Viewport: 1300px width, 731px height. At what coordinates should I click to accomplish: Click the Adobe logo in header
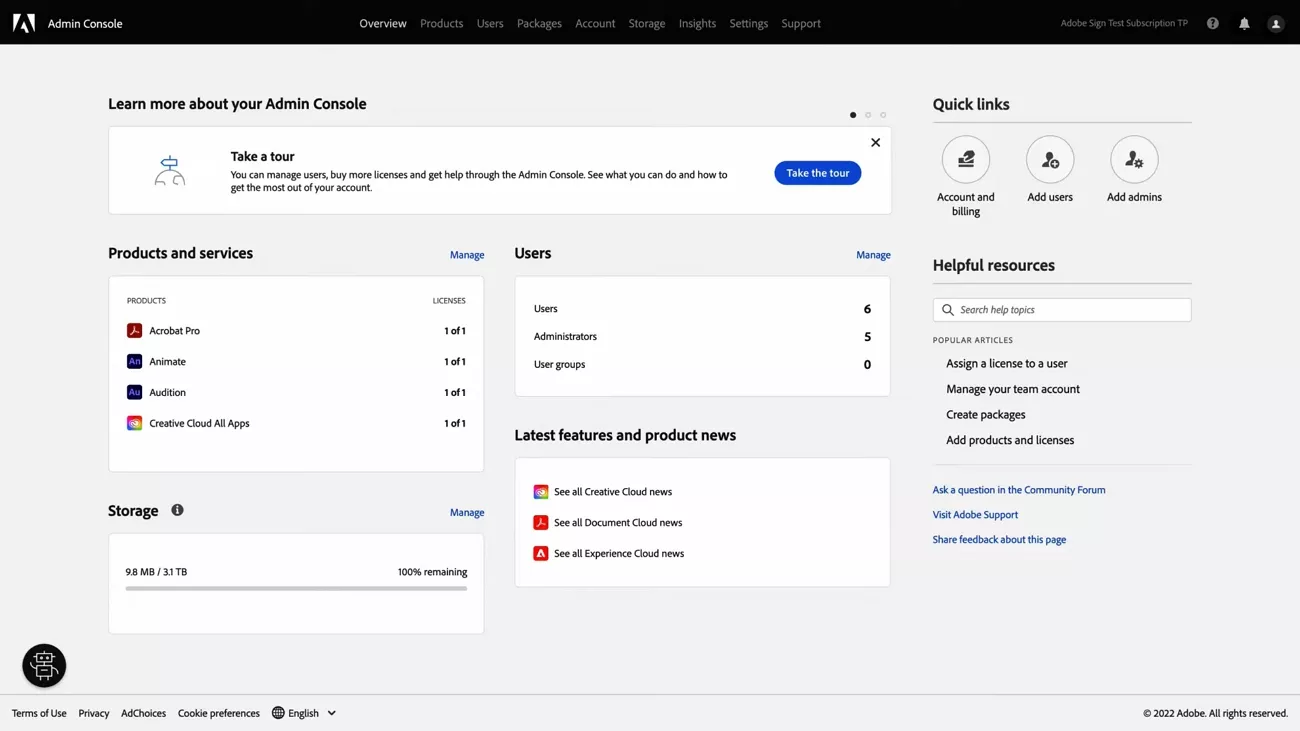point(24,23)
